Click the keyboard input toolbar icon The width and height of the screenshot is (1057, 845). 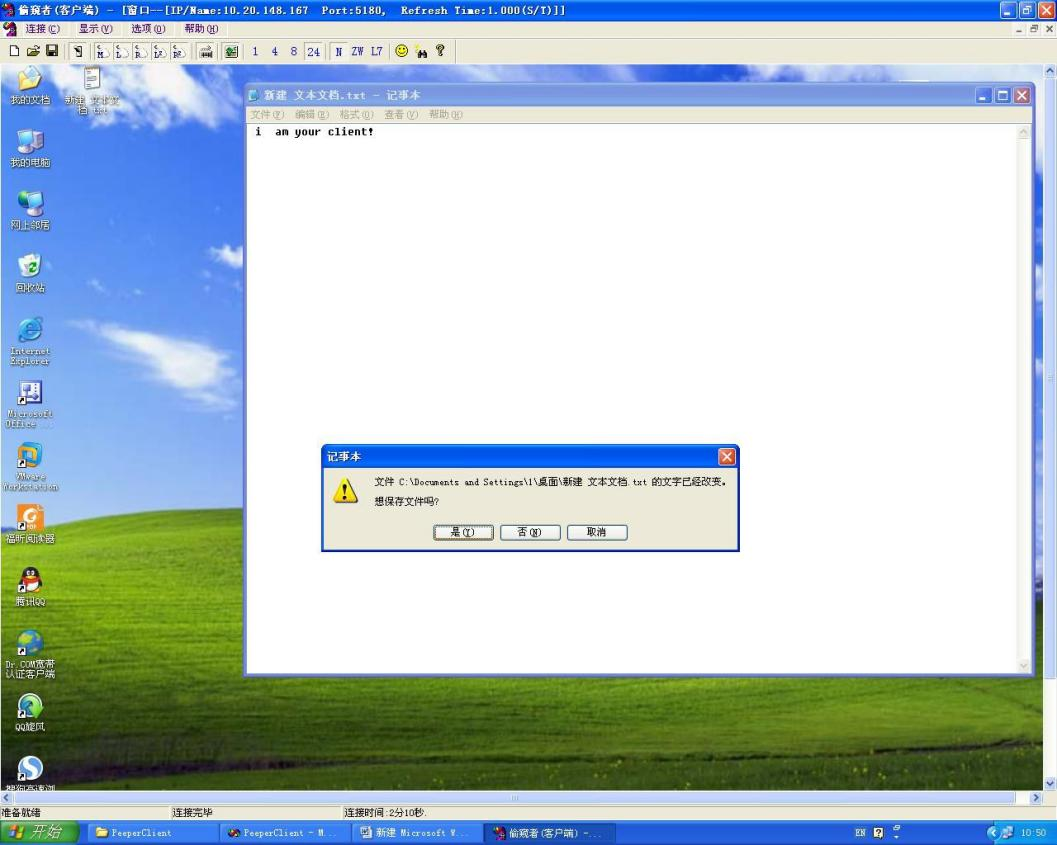[206, 51]
